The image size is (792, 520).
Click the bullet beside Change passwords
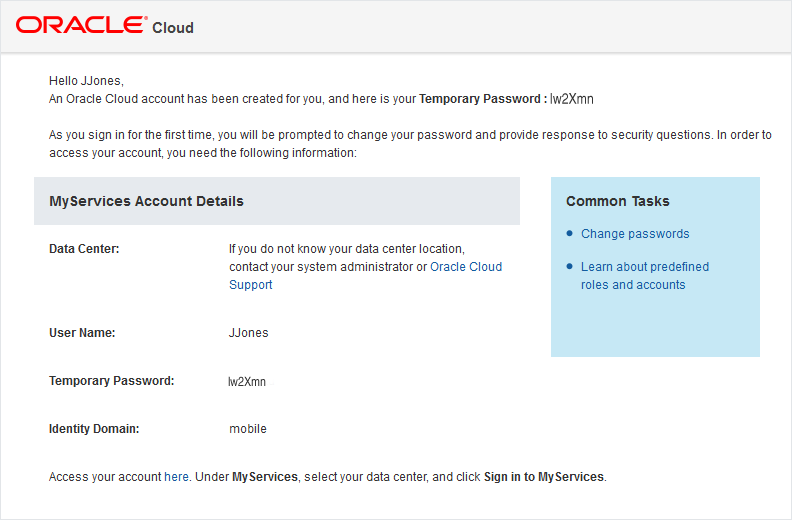pos(570,233)
